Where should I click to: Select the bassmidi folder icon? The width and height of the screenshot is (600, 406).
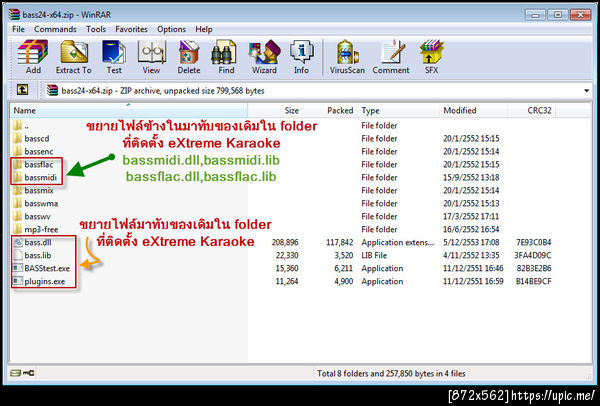tap(17, 177)
